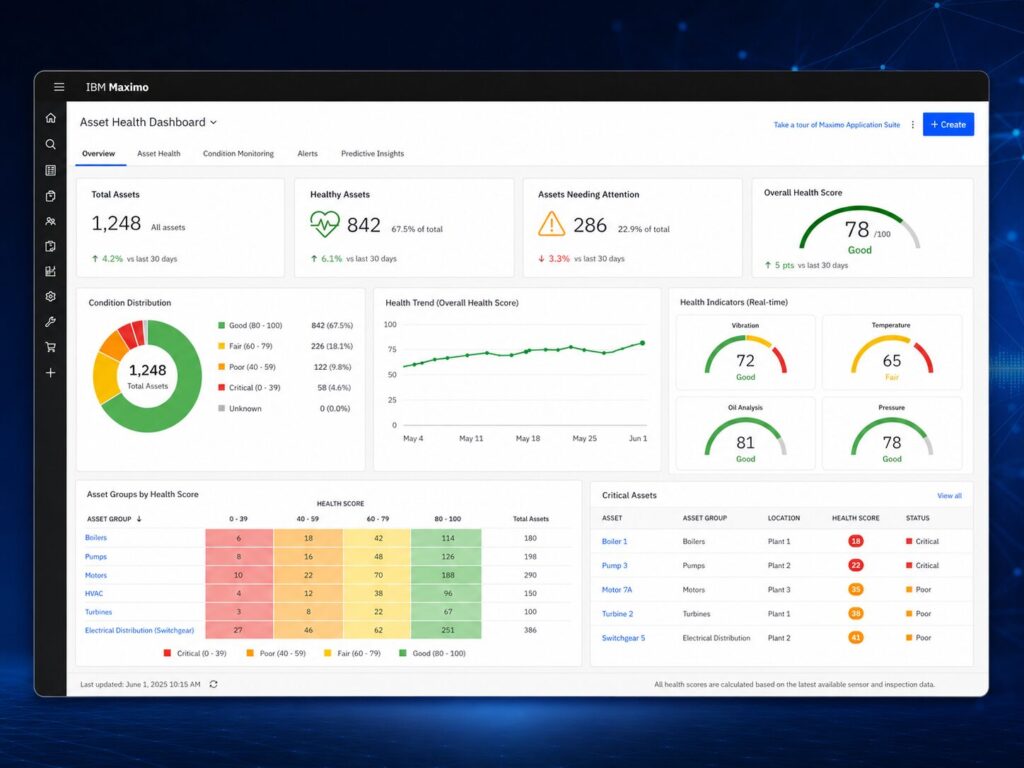This screenshot has height=768, width=1024.
Task: Open the people/users sidebar icon
Action: 50,221
